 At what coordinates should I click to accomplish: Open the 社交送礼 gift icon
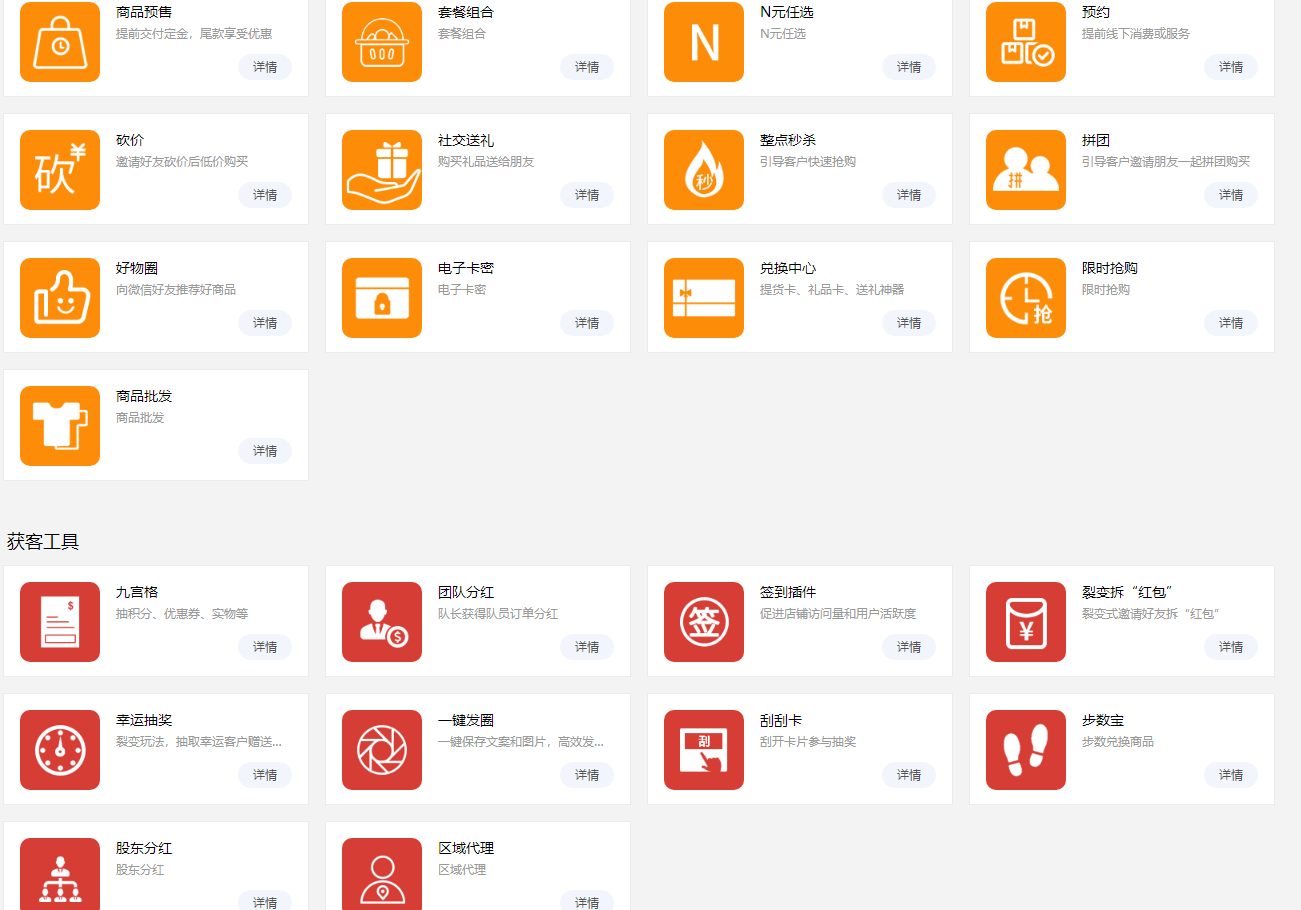[382, 170]
